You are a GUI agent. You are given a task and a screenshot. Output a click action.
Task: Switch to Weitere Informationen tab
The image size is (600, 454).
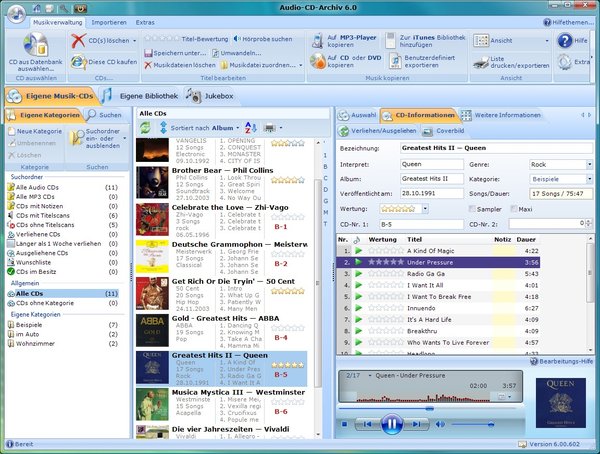click(502, 115)
